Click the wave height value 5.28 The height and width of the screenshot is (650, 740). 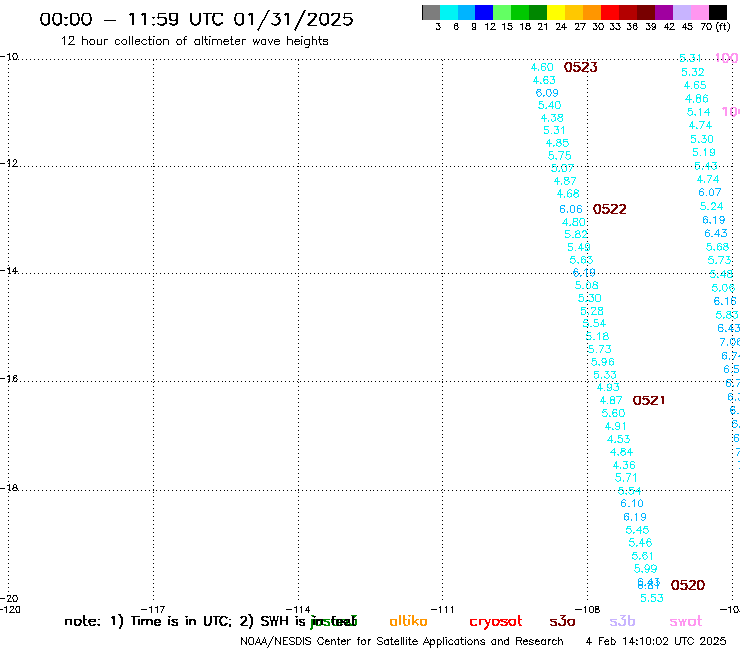pos(592,311)
